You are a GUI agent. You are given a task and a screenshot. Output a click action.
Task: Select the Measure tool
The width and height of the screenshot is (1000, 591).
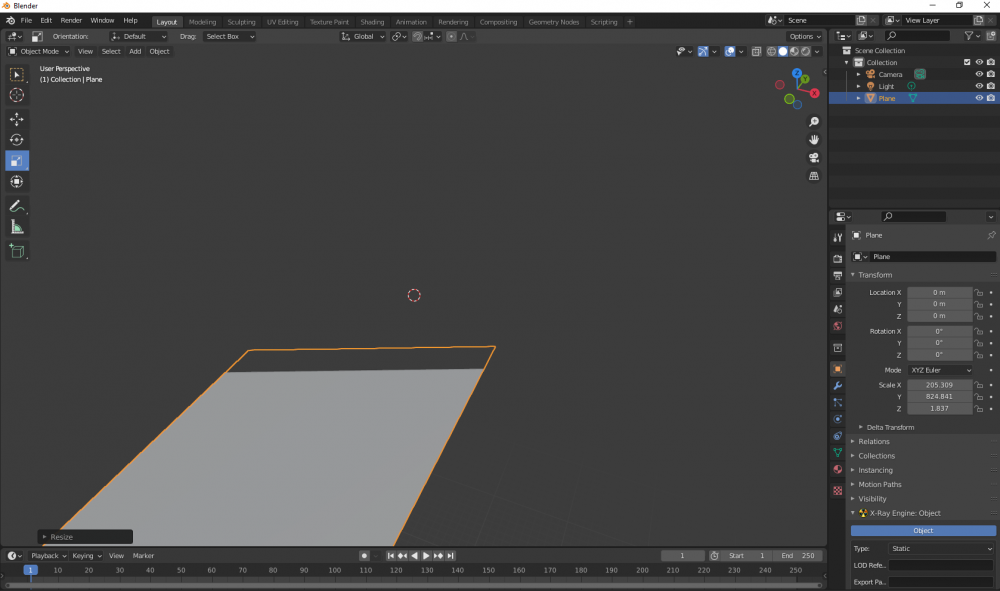tap(17, 228)
